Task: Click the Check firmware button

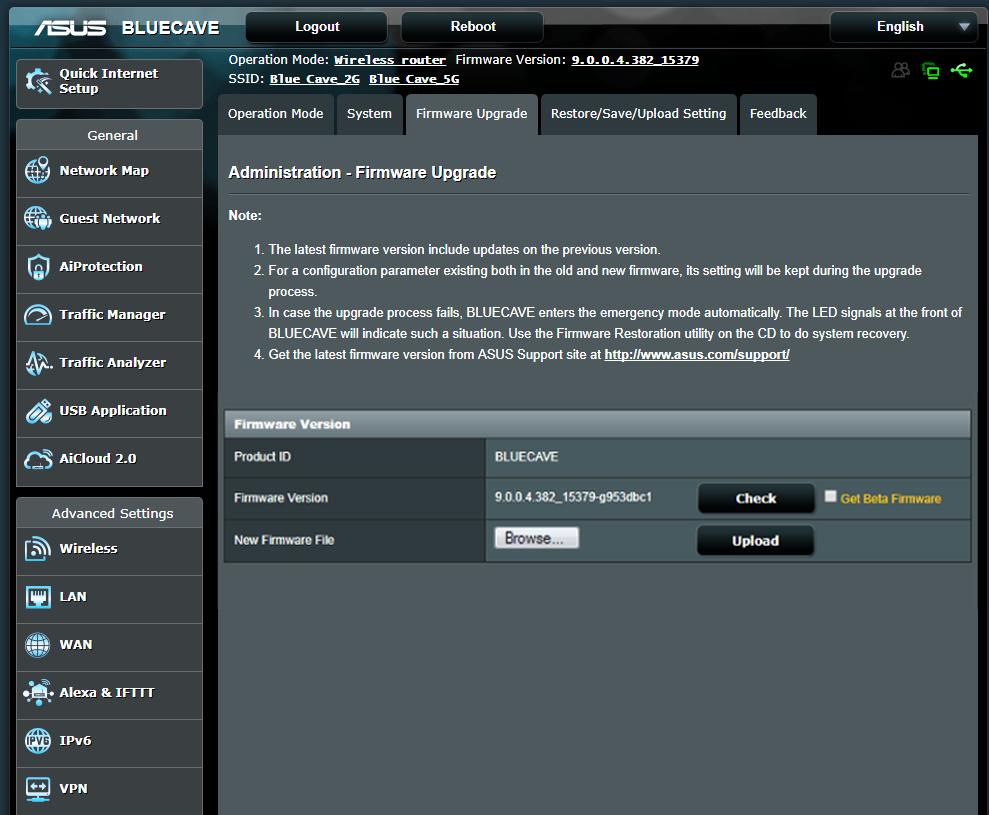Action: click(756, 498)
